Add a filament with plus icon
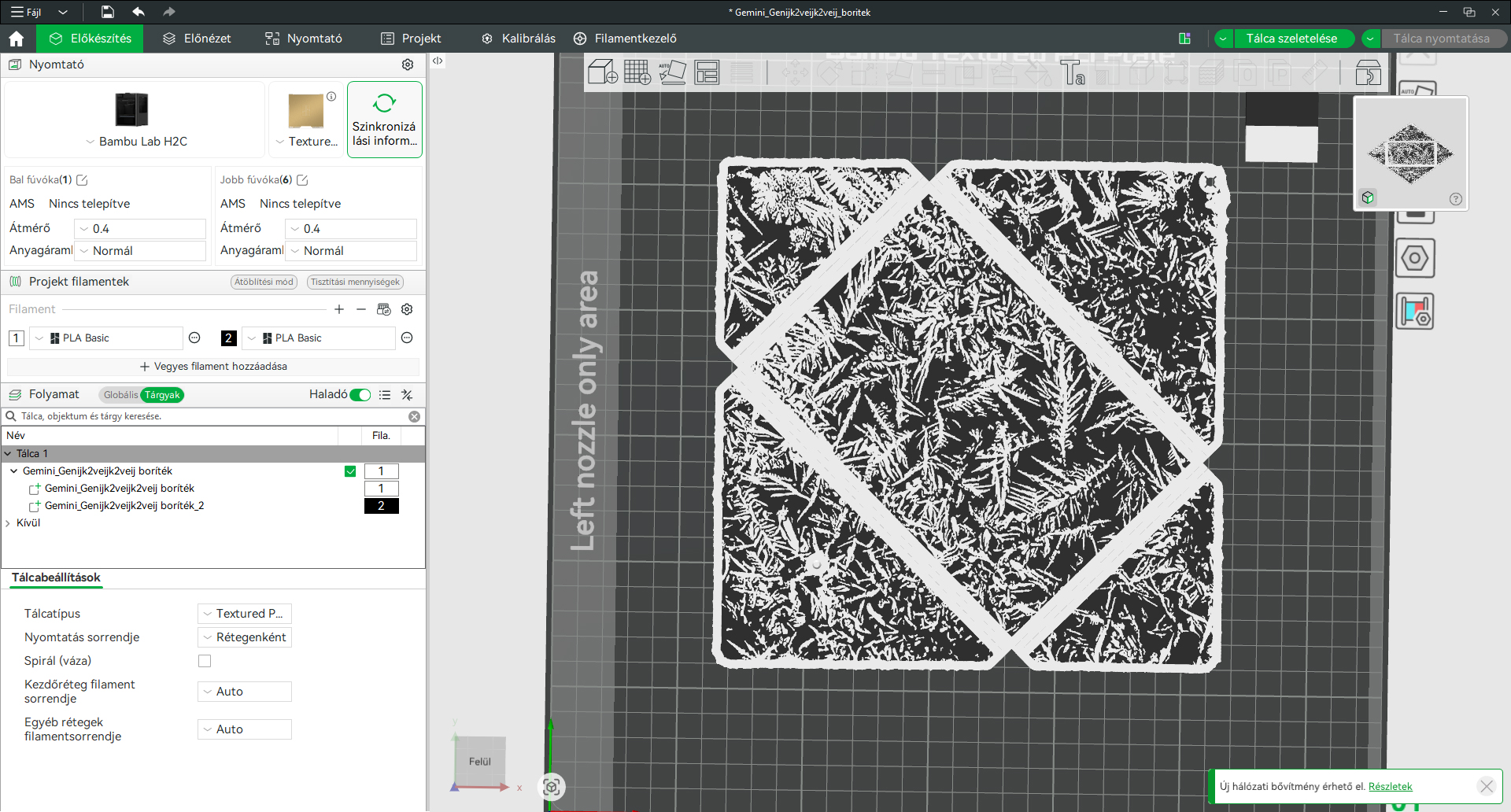The height and width of the screenshot is (812, 1511). click(339, 309)
